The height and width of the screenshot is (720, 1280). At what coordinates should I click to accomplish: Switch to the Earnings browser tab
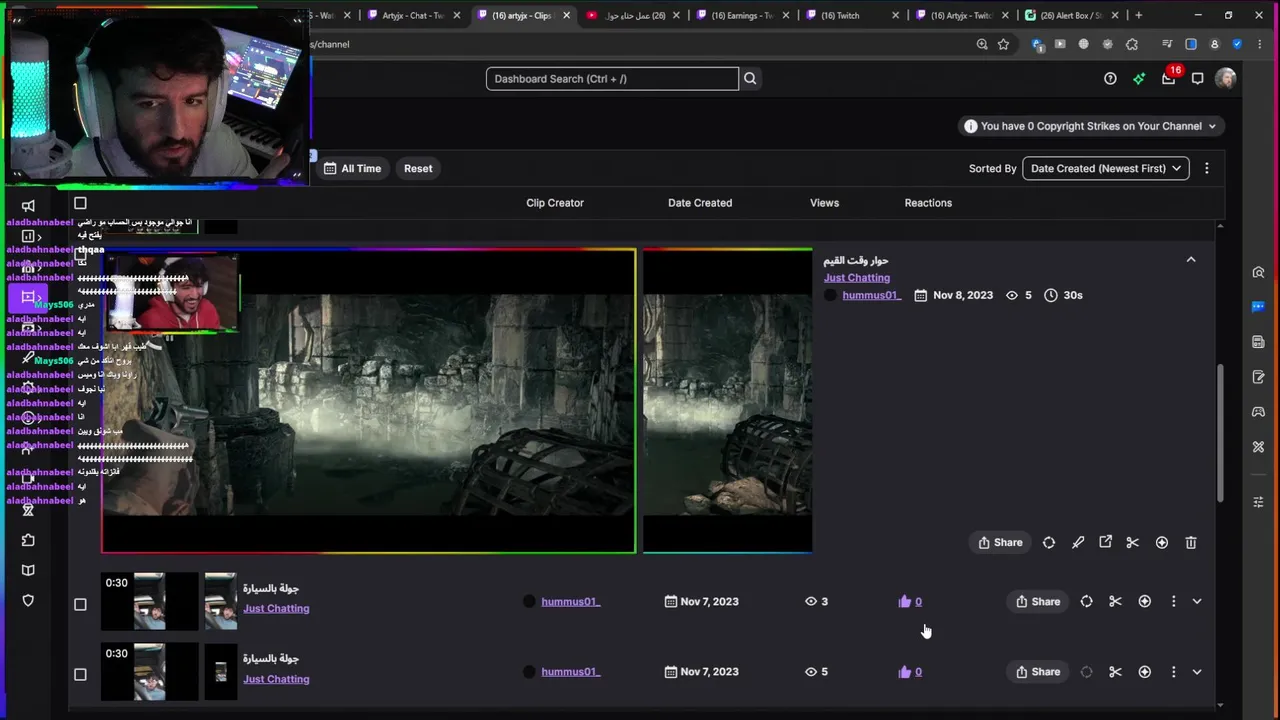click(x=742, y=15)
